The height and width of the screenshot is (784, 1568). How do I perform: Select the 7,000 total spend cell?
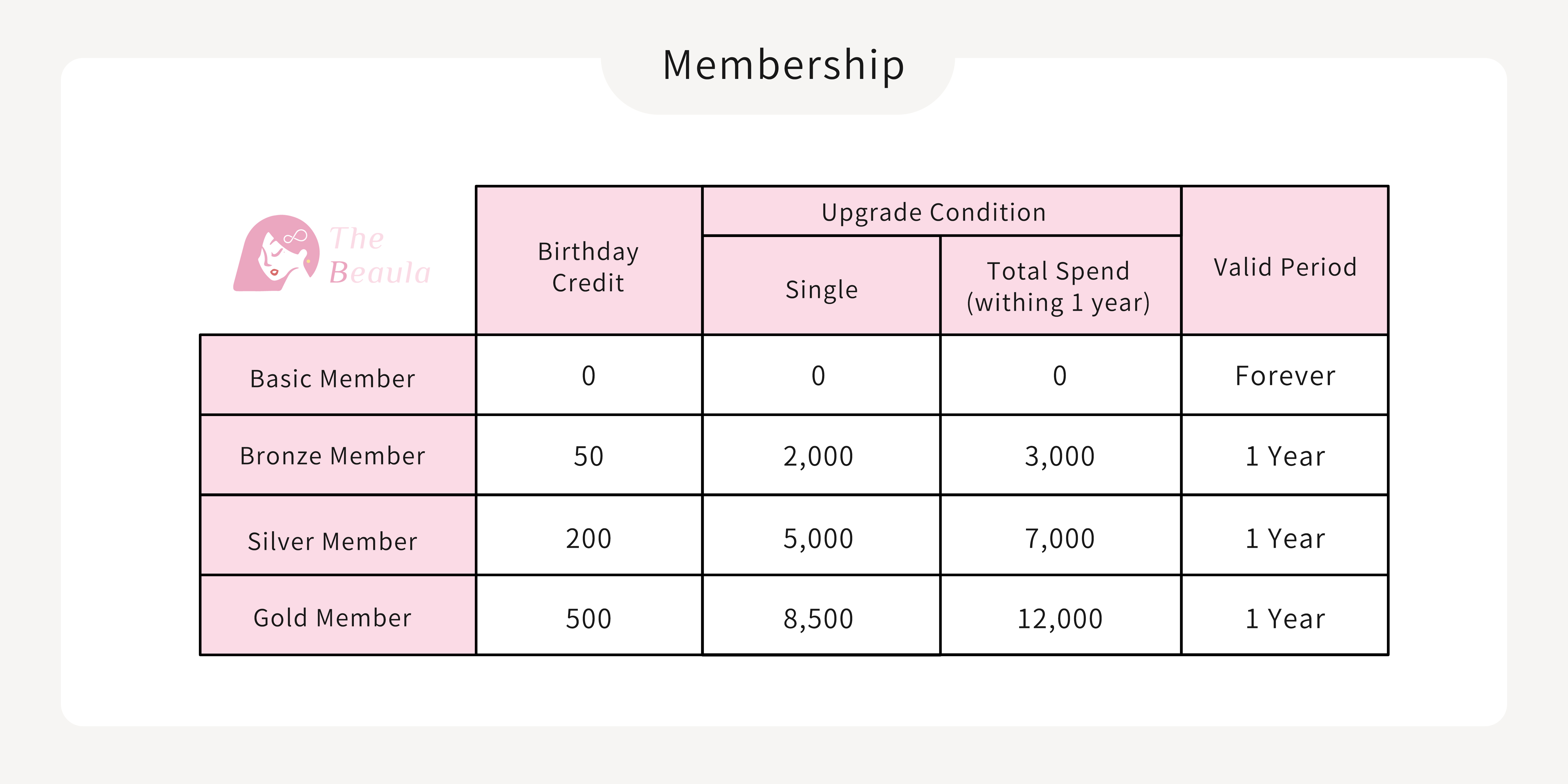pyautogui.click(x=1060, y=535)
